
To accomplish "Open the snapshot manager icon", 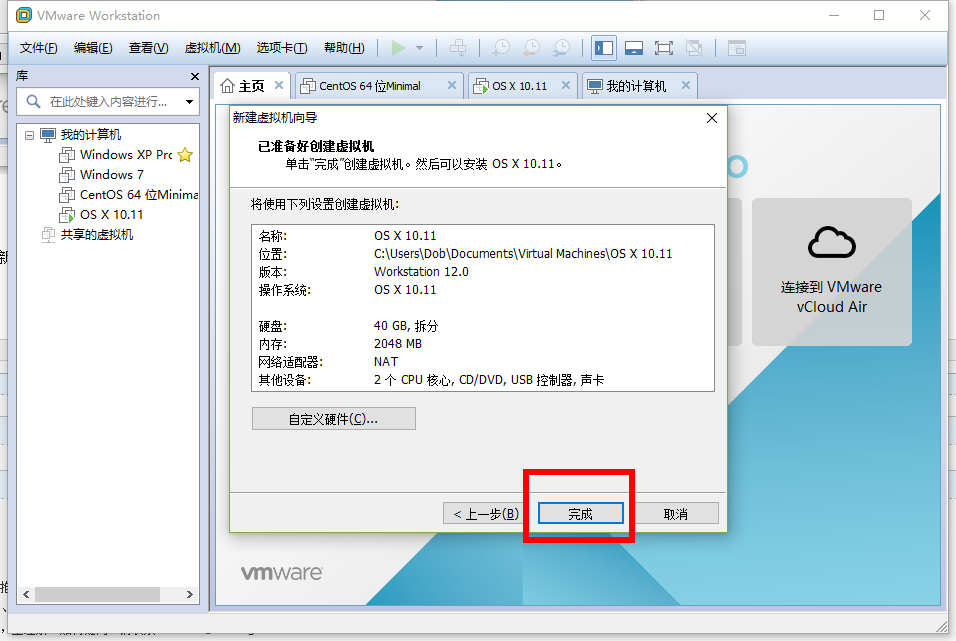I will pos(562,48).
